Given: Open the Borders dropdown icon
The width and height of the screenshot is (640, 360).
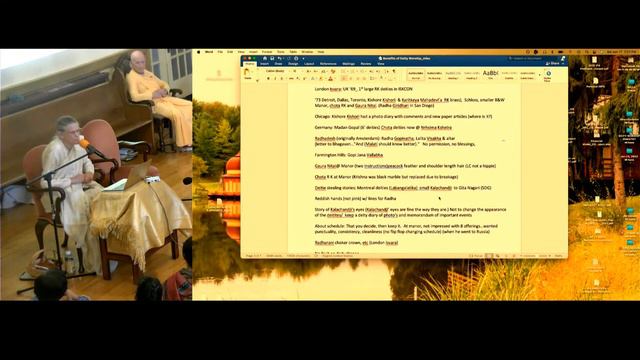Looking at the screenshot, I should (392, 78).
